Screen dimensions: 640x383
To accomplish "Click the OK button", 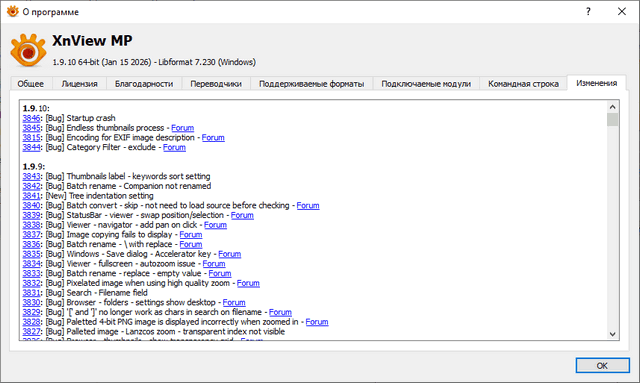I will pyautogui.click(x=602, y=365).
